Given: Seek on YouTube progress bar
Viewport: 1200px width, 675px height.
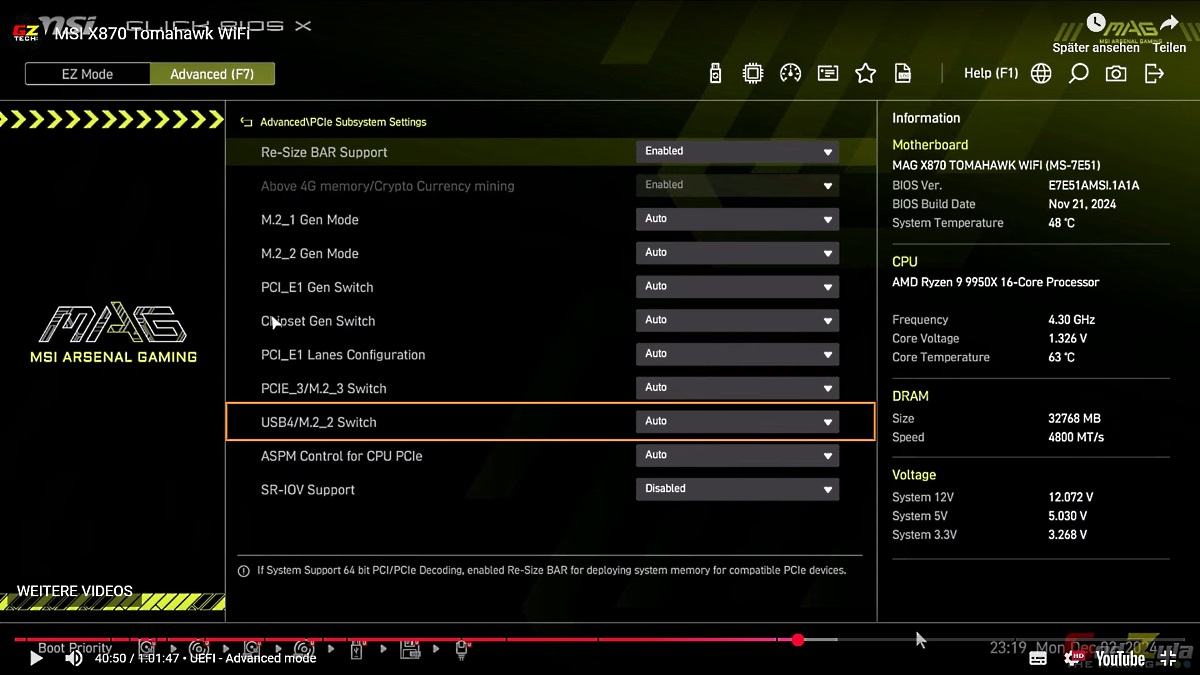Looking at the screenshot, I should tap(600, 640).
